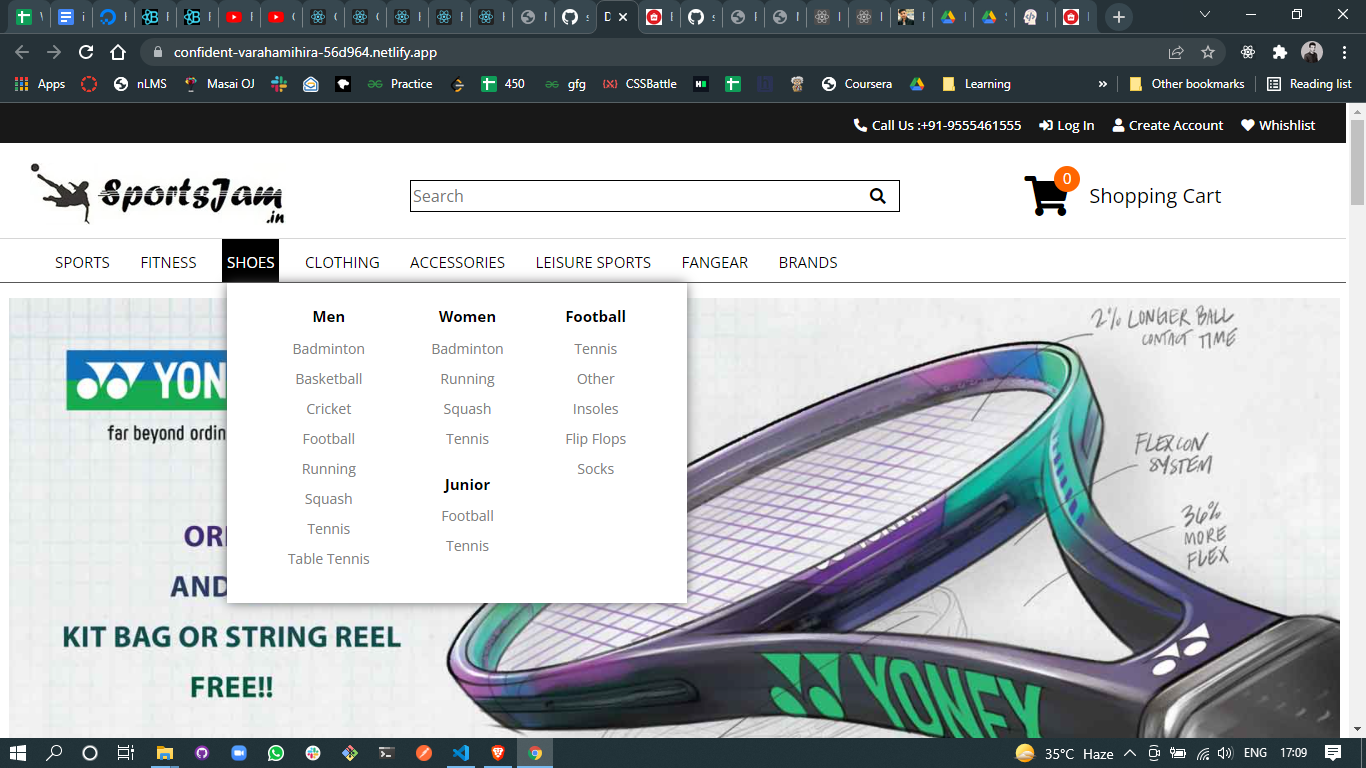1366x768 pixels.
Task: Share this page via address bar icon
Action: pyautogui.click(x=1176, y=52)
